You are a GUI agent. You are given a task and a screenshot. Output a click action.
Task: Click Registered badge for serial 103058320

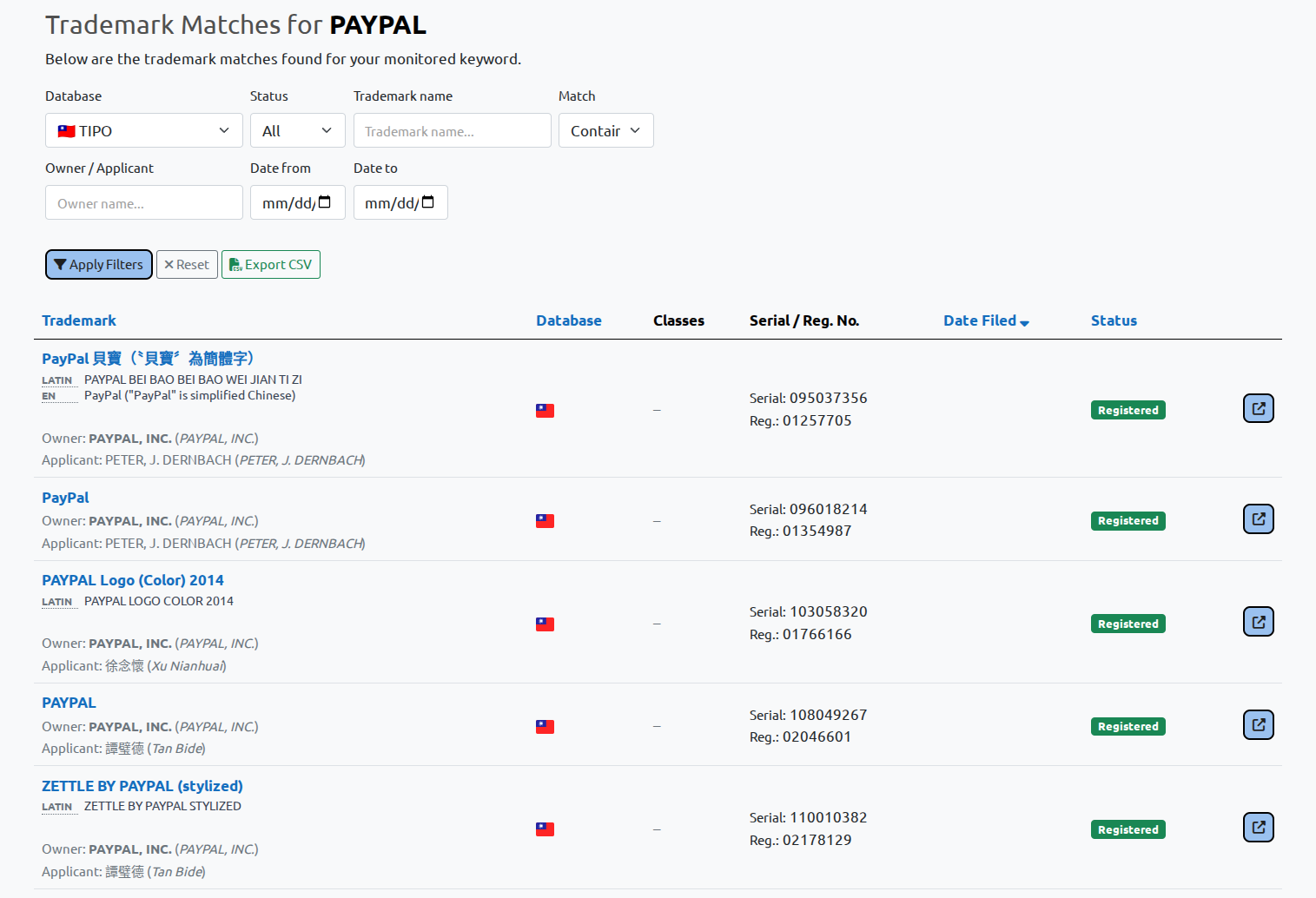coord(1128,624)
